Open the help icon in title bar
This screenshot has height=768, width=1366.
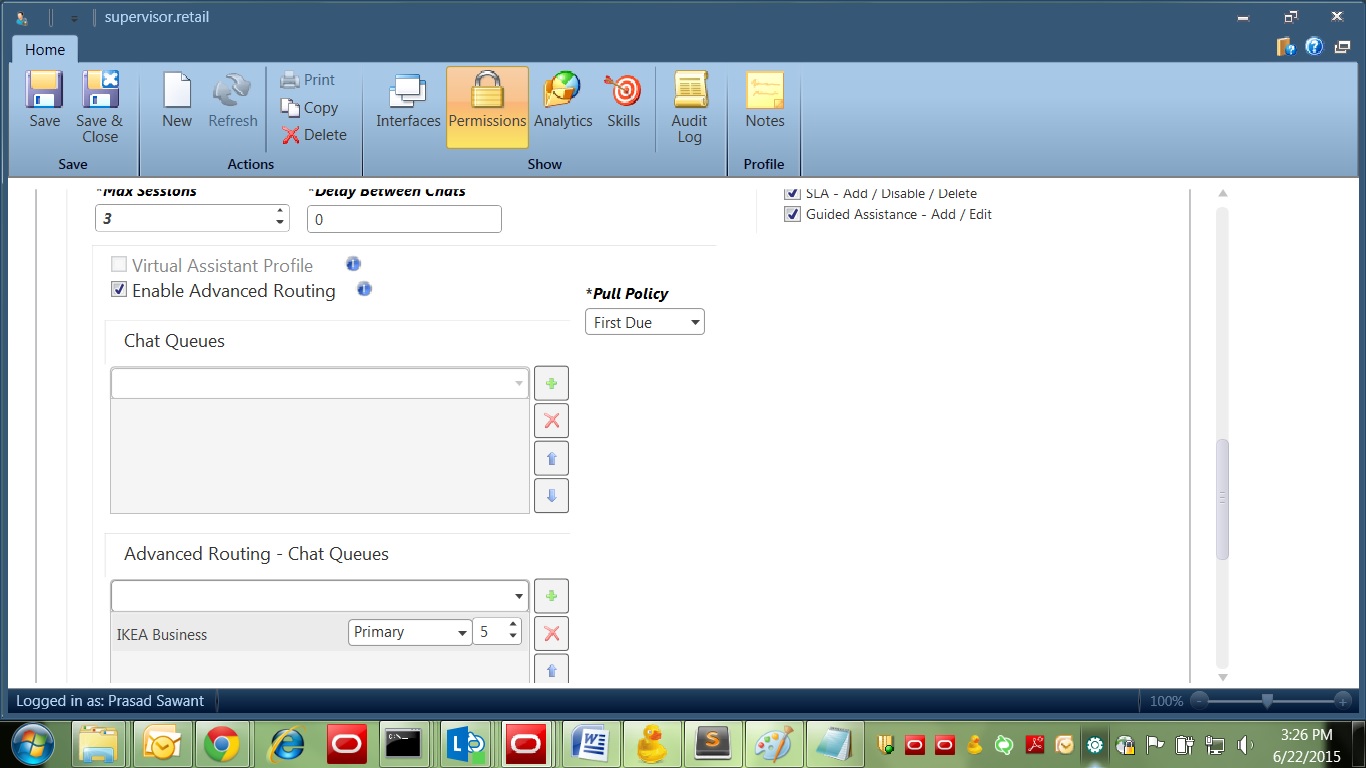coord(1315,46)
